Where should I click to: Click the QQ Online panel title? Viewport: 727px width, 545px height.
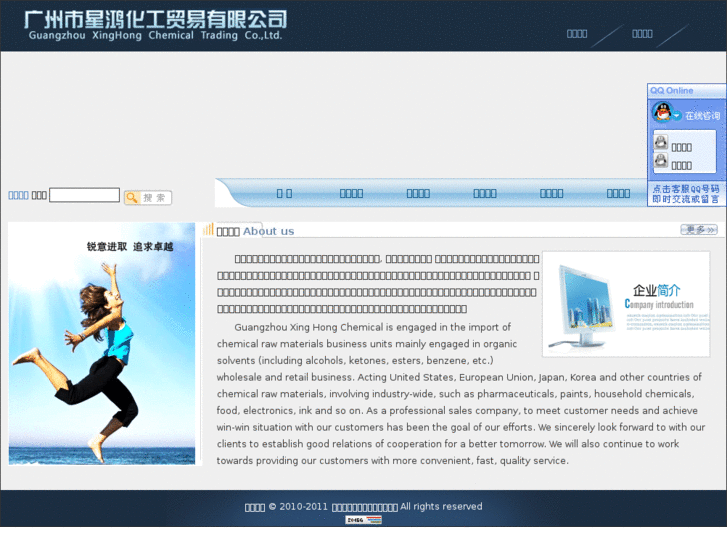[x=671, y=90]
